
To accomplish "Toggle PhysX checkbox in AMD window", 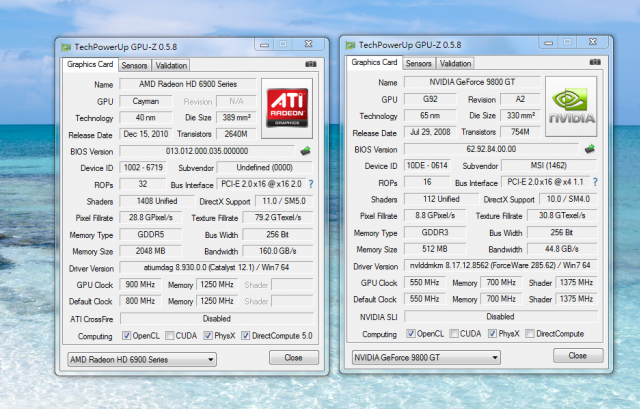I will [208, 336].
